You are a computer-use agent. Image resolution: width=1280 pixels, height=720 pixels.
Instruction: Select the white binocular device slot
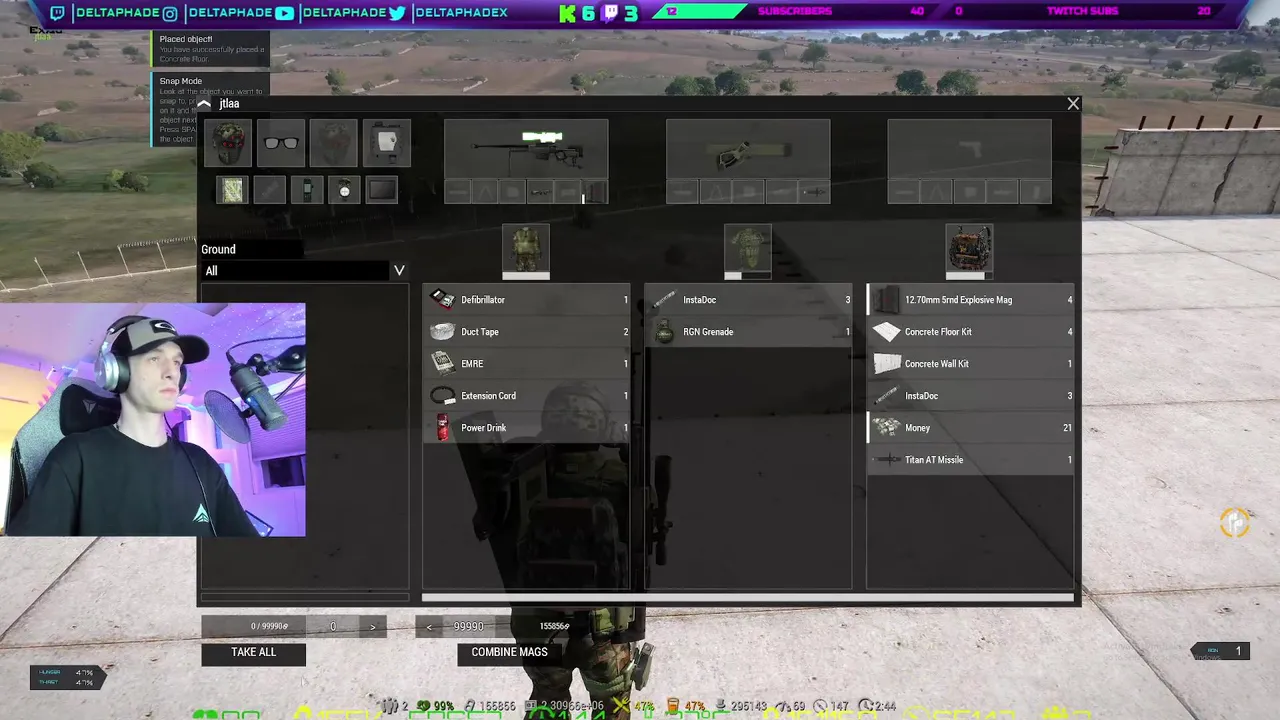[x=386, y=143]
